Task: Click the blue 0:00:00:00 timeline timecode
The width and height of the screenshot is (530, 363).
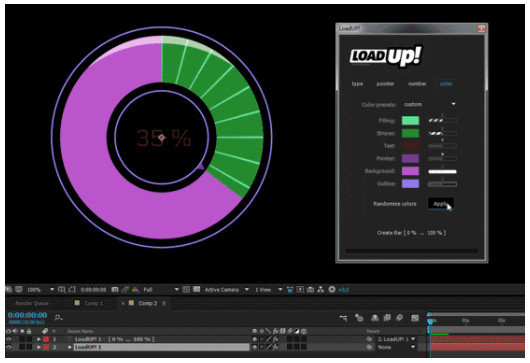Action: click(x=27, y=315)
